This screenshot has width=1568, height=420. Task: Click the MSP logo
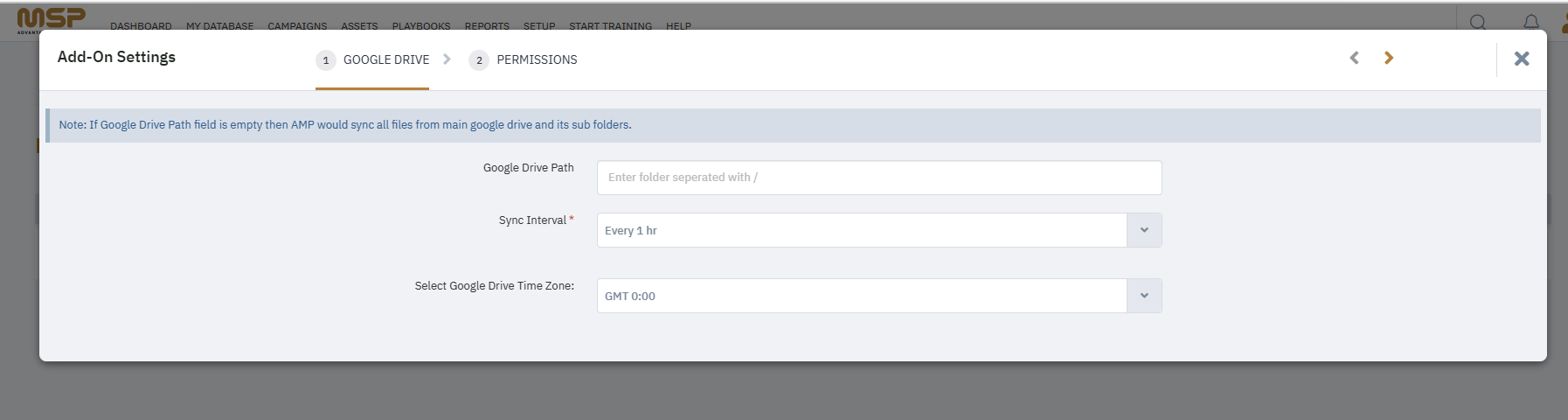pos(51,19)
